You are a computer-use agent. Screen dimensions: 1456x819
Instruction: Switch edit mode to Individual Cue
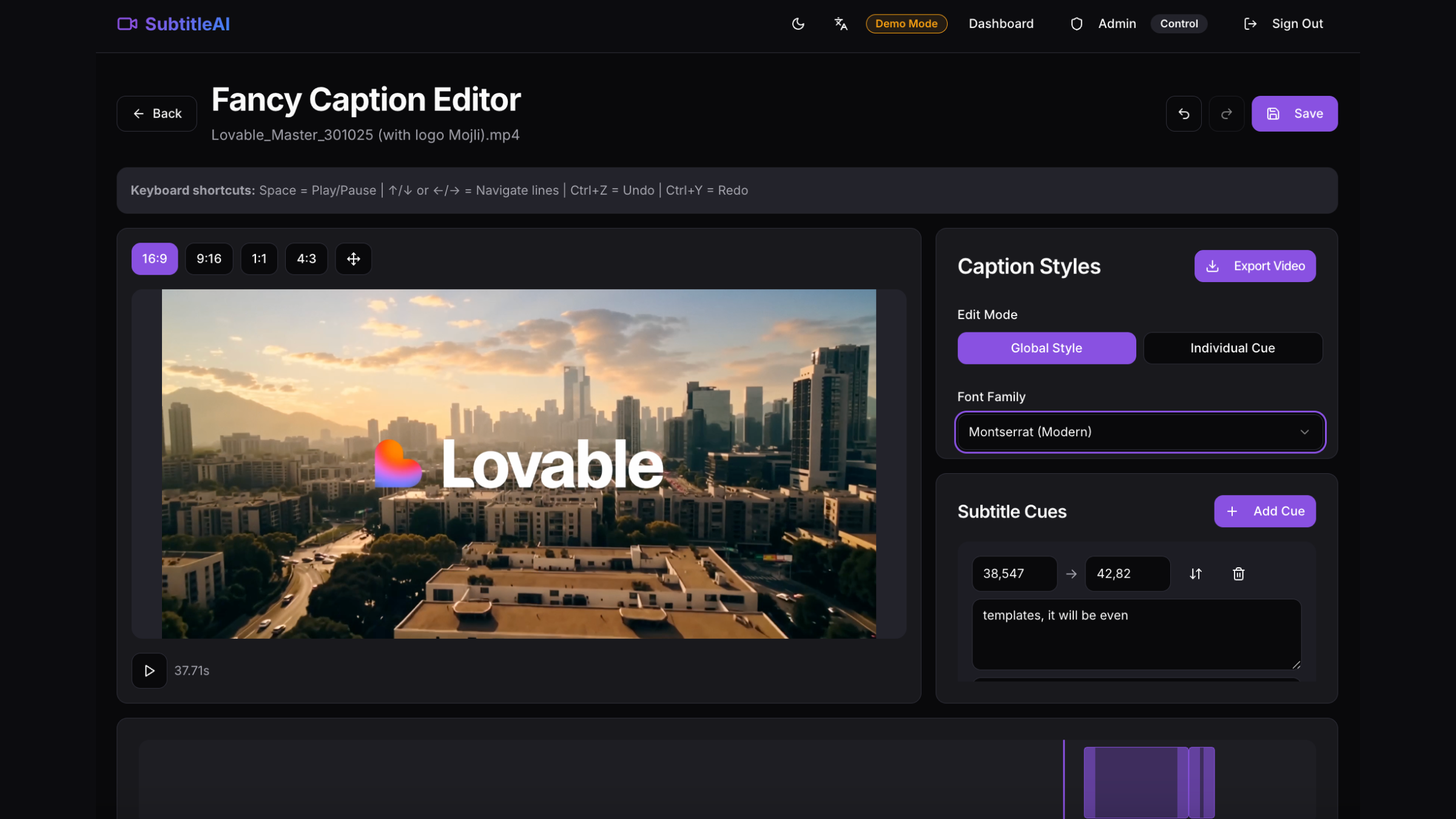(x=1232, y=348)
